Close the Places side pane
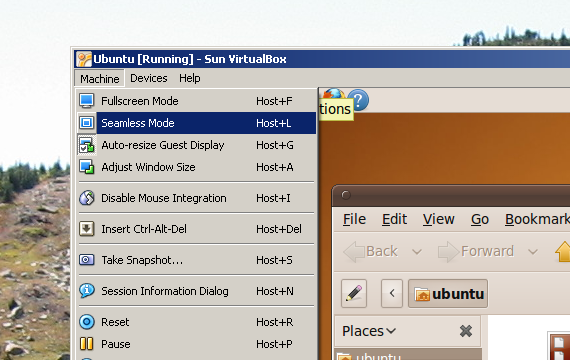Image resolution: width=570 pixels, height=360 pixels. pyautogui.click(x=466, y=331)
